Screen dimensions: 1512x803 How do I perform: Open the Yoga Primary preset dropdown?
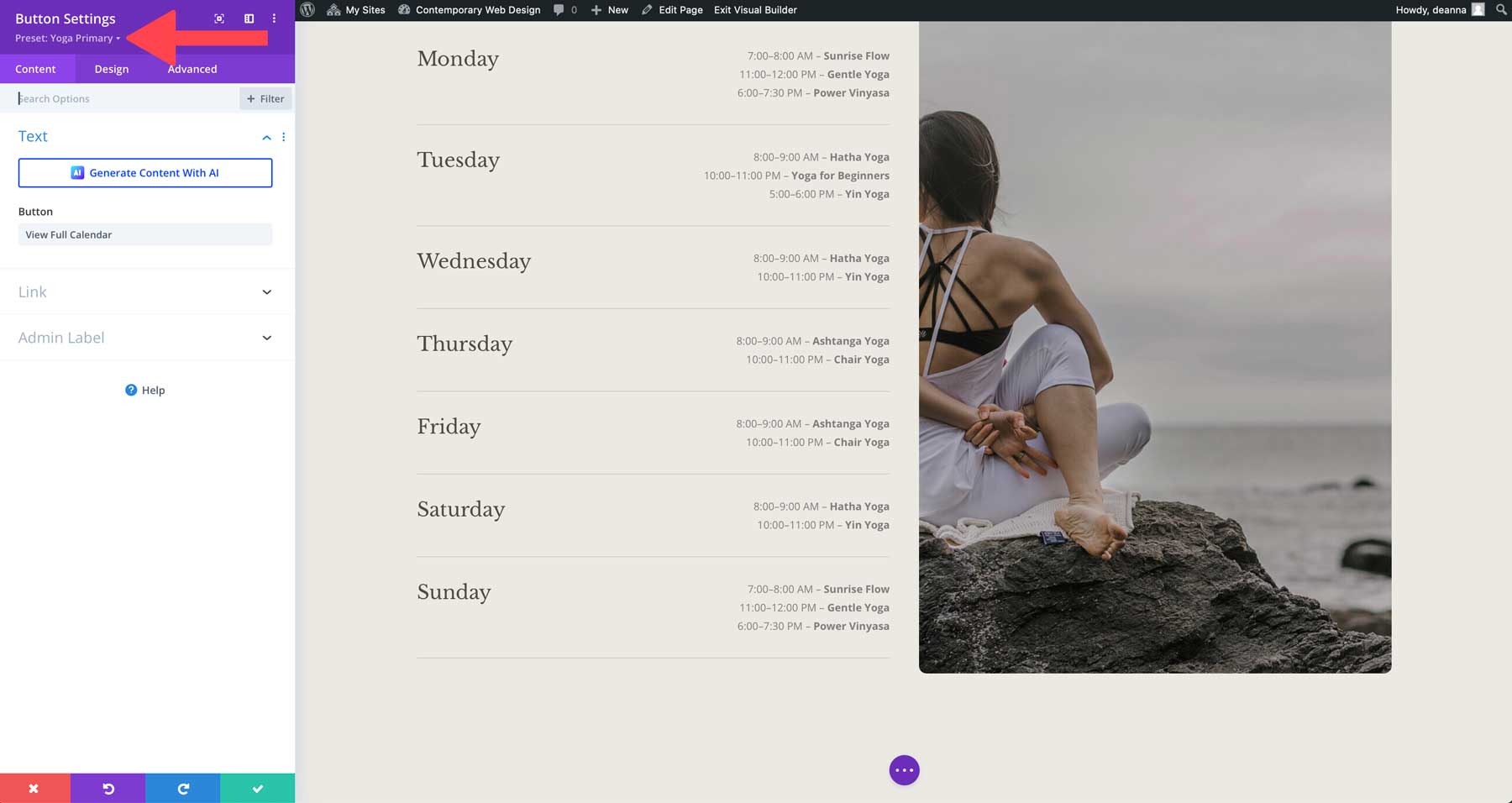[x=69, y=38]
